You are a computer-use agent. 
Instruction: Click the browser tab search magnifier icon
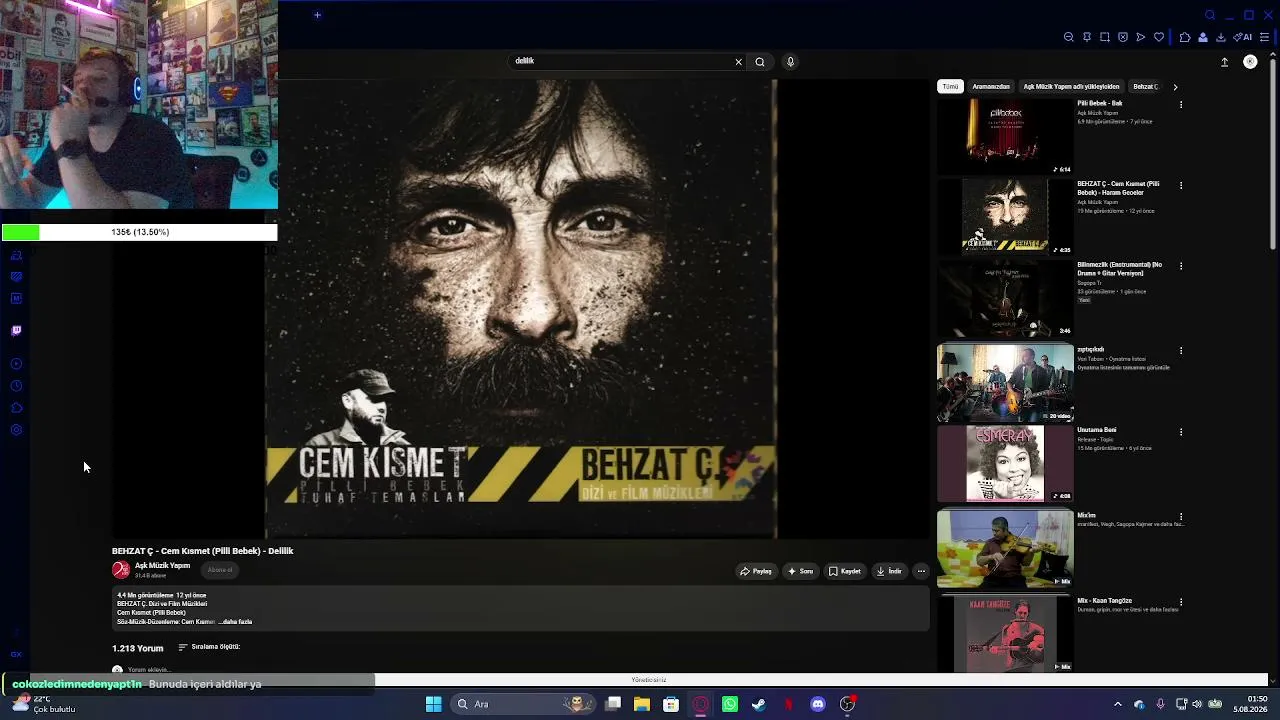point(1210,15)
